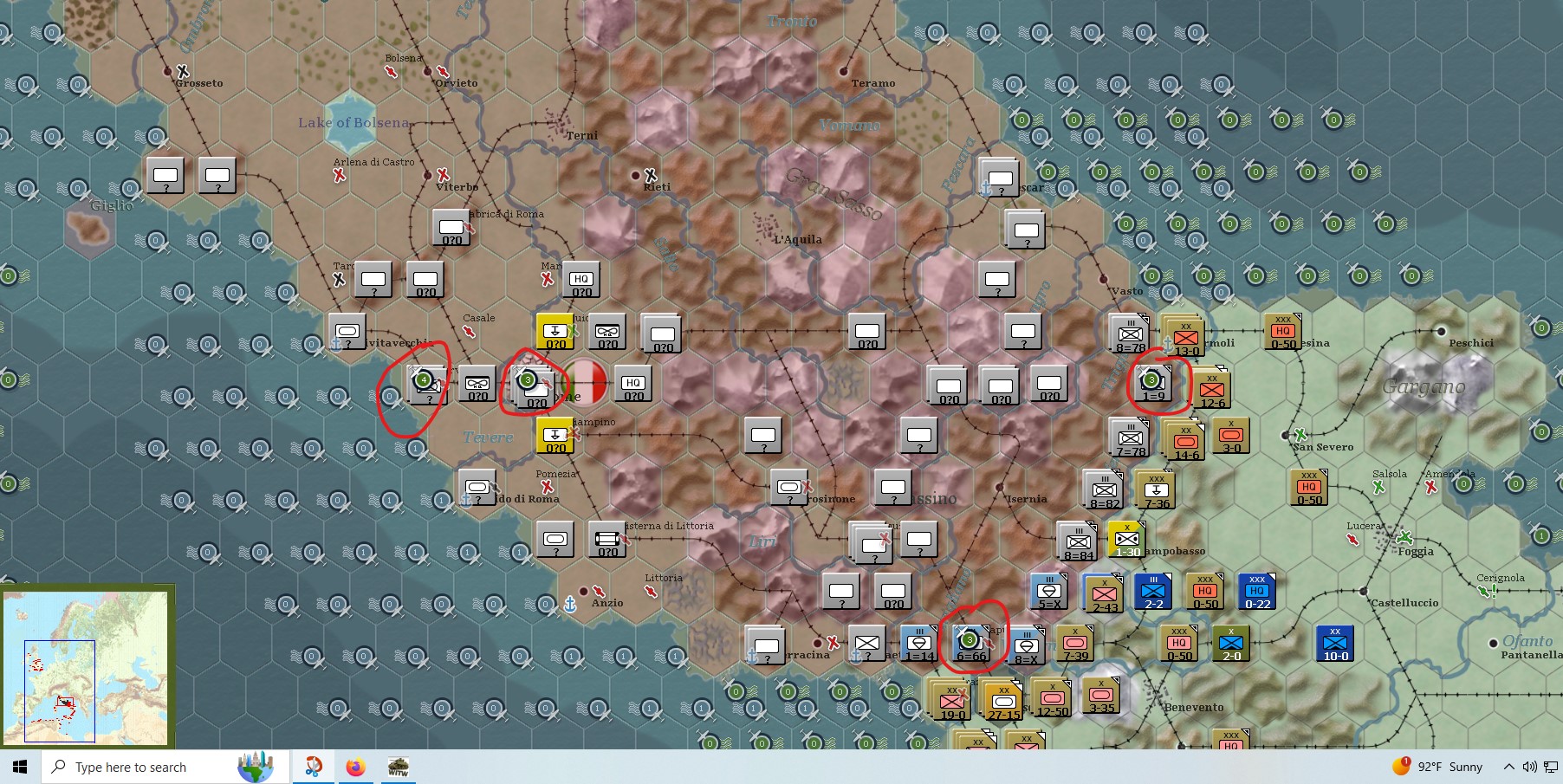
Task: Select the yellow airborne unit at Ciampino
Action: pyautogui.click(x=555, y=435)
